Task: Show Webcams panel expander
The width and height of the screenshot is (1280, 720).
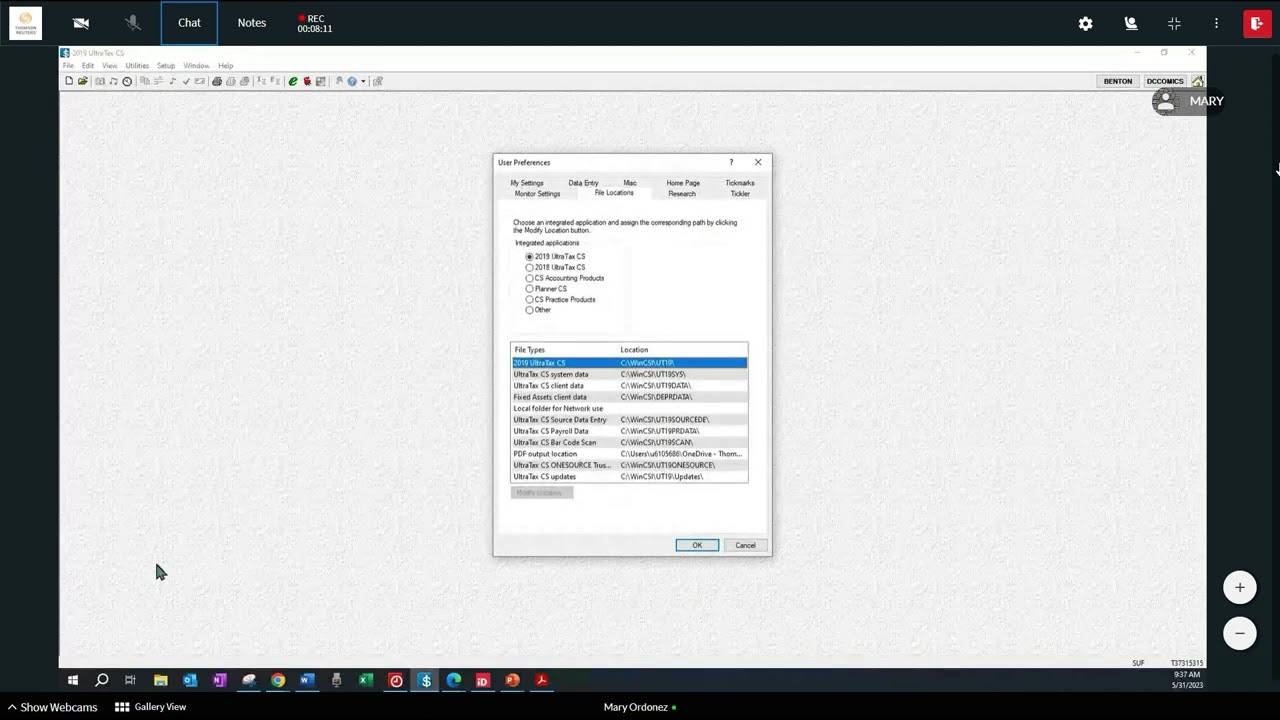Action: [52, 707]
